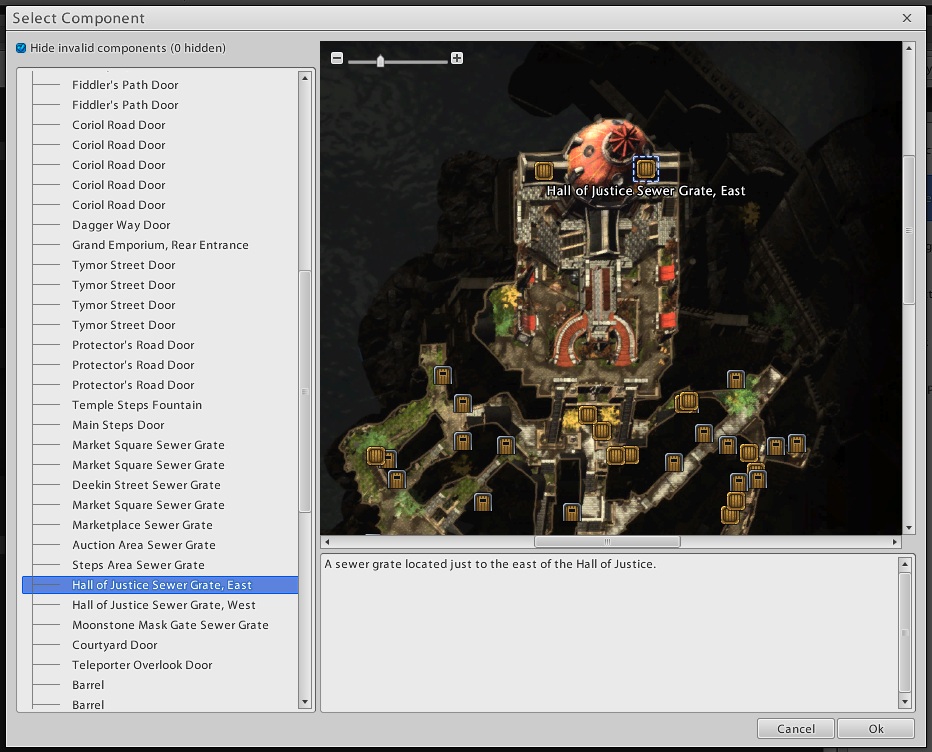Screen dimensions: 932x752
Task: Click the description text about the sewer grate
Action: click(x=490, y=564)
